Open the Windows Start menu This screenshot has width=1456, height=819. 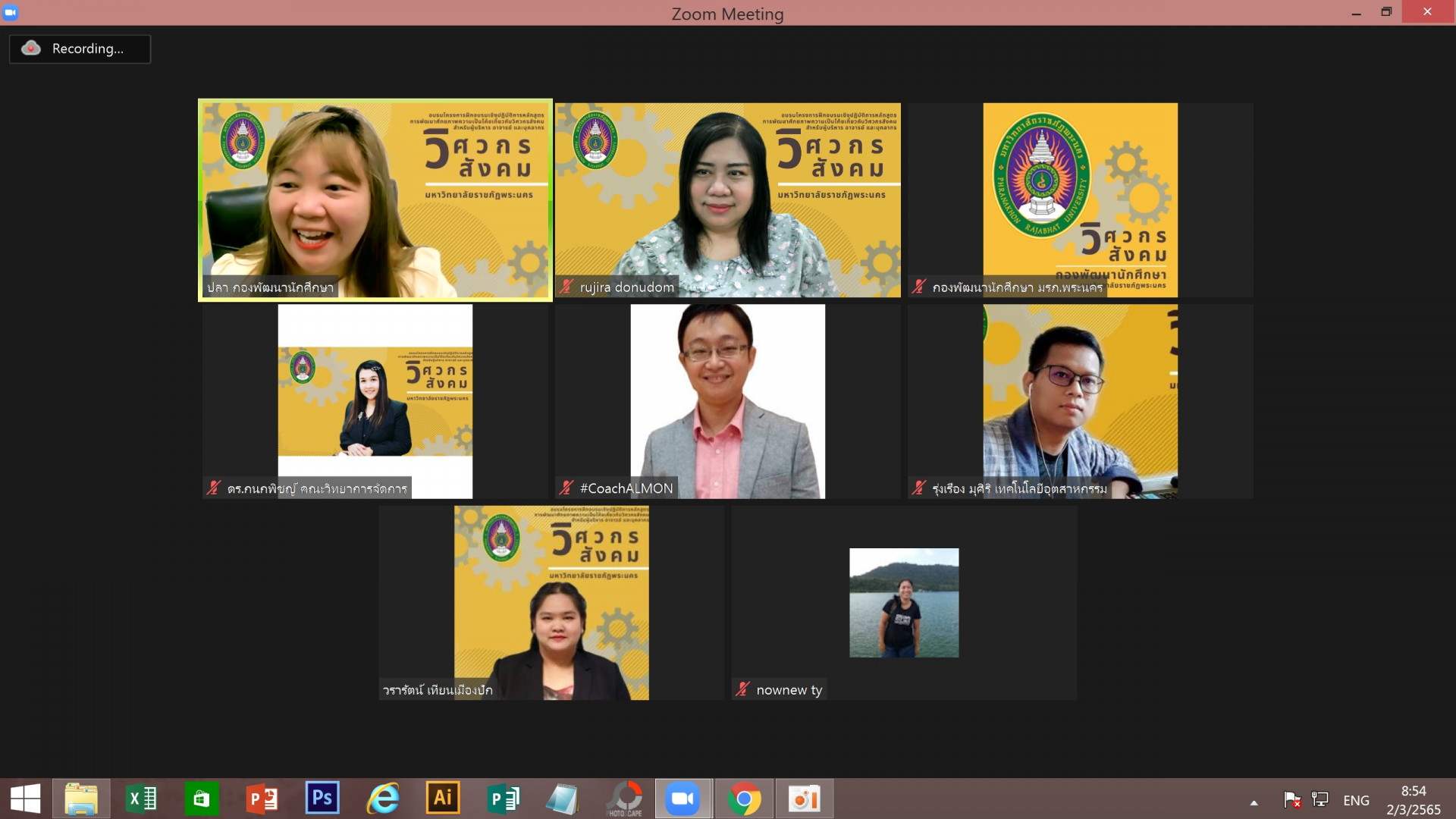[x=25, y=799]
